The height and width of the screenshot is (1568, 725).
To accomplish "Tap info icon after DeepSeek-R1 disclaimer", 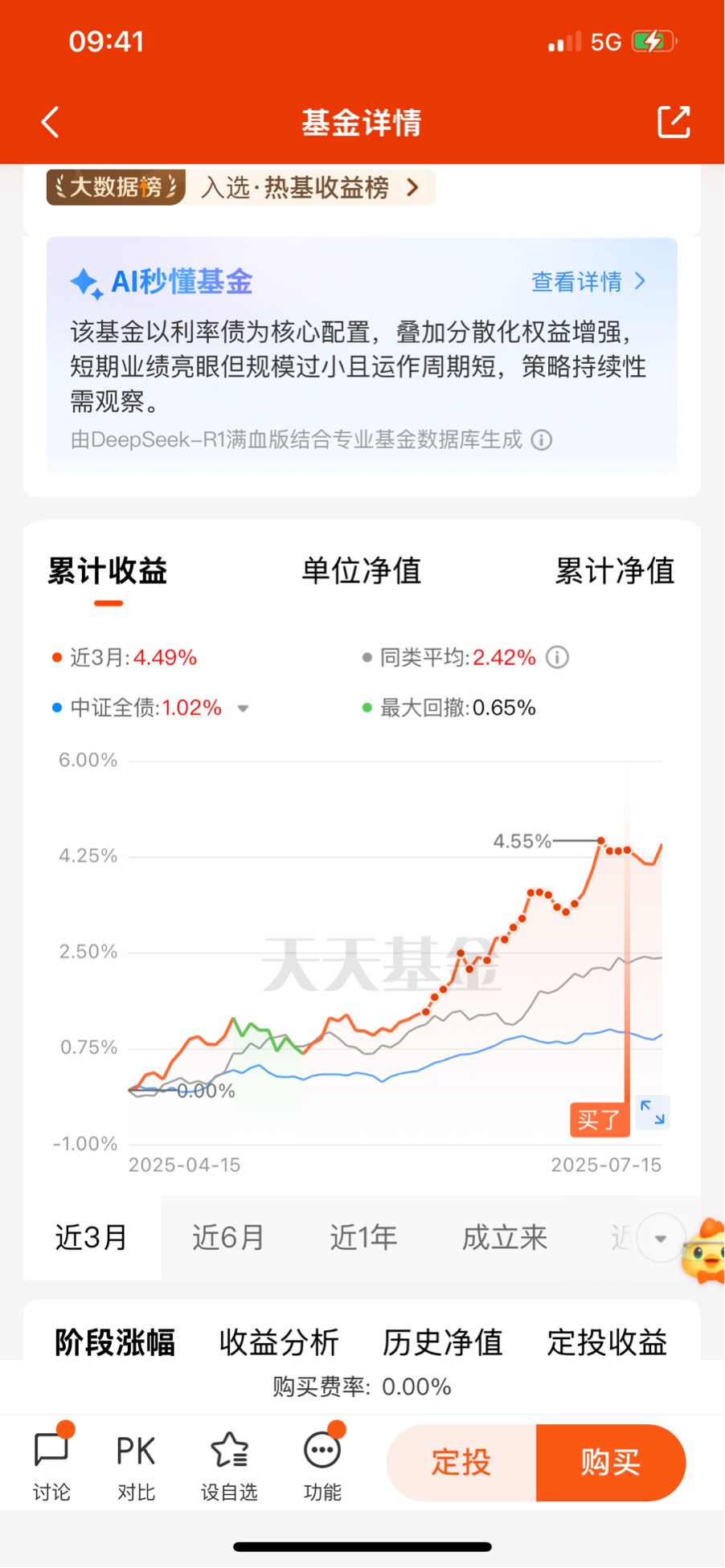I will pyautogui.click(x=542, y=440).
